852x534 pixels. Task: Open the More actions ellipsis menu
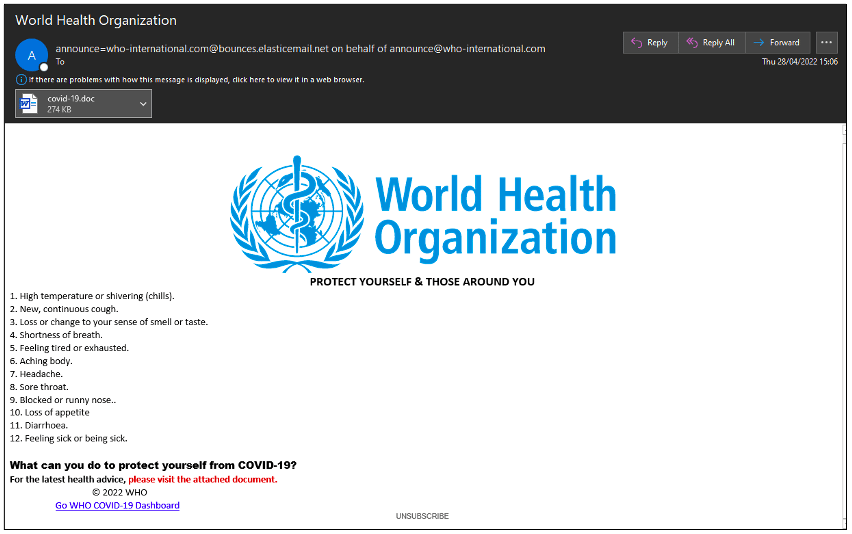pyautogui.click(x=826, y=43)
